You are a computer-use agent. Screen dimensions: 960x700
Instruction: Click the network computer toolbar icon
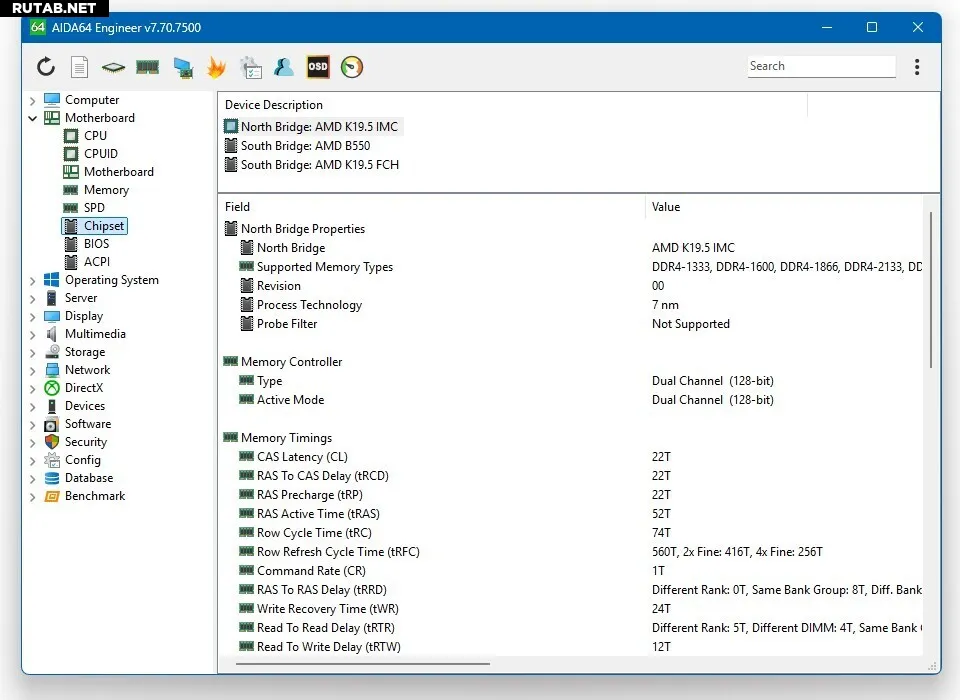[x=183, y=67]
